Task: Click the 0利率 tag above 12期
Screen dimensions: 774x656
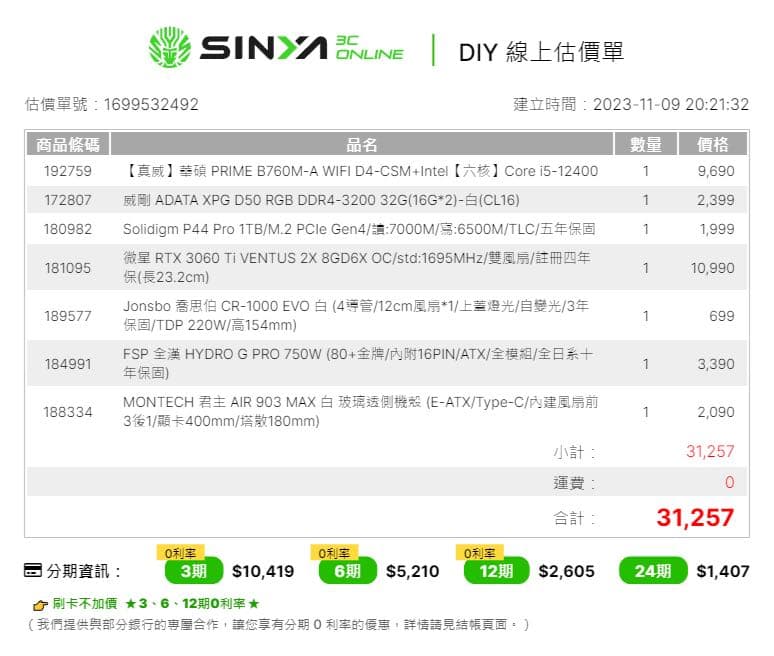Action: point(479,553)
